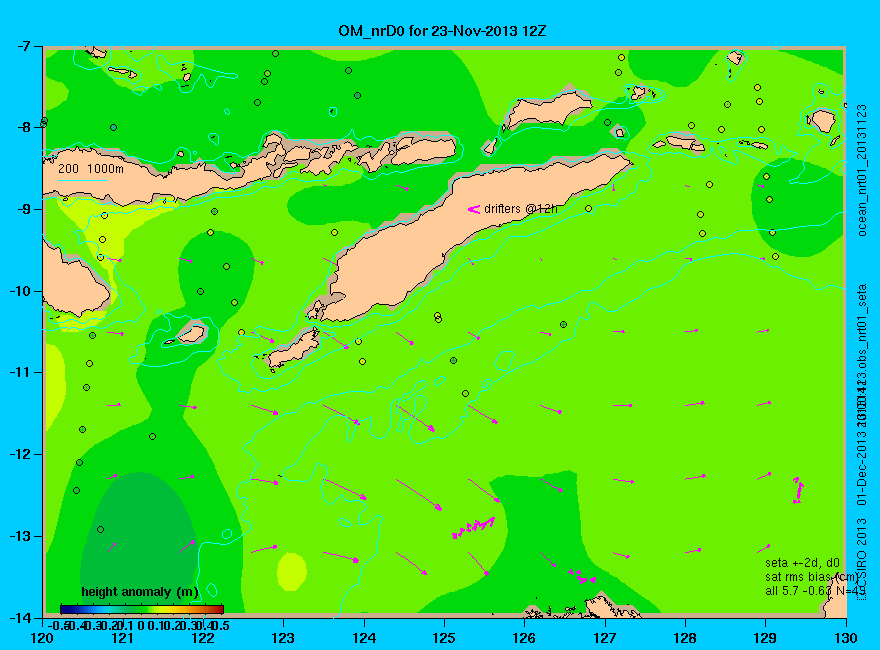Click the x-axis tick label '128'
880x650 pixels.
click(685, 638)
